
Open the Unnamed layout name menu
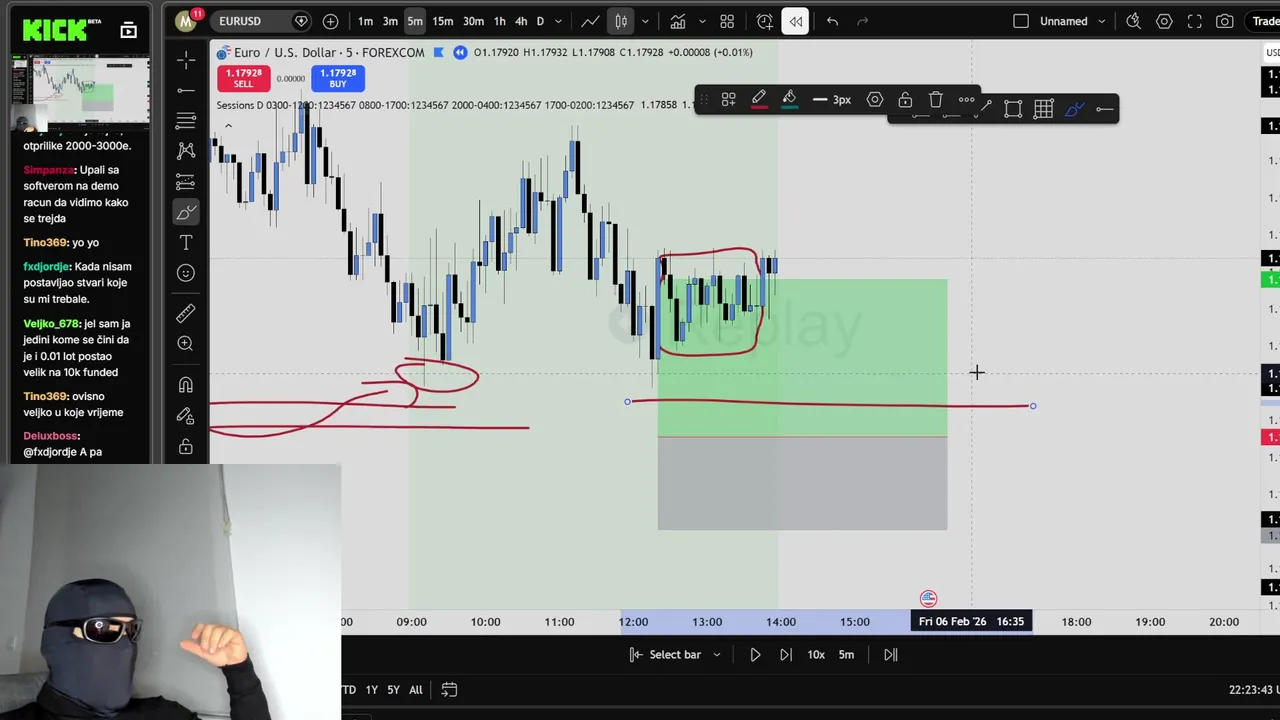tap(1064, 21)
